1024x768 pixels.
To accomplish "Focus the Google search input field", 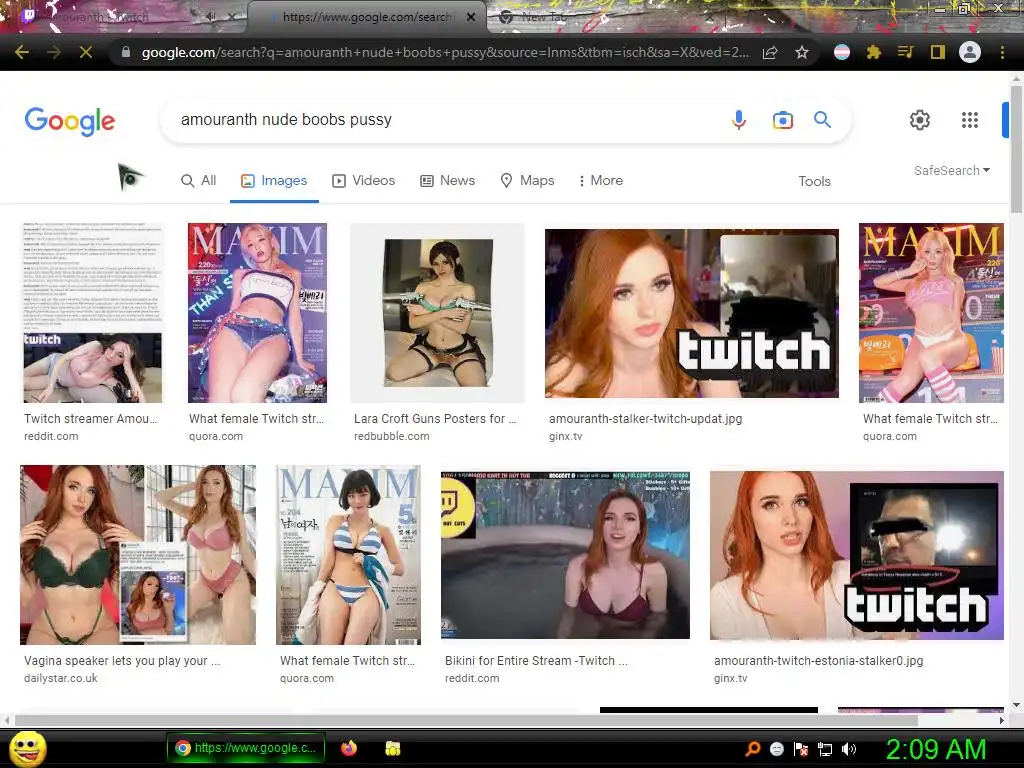I will tap(444, 120).
